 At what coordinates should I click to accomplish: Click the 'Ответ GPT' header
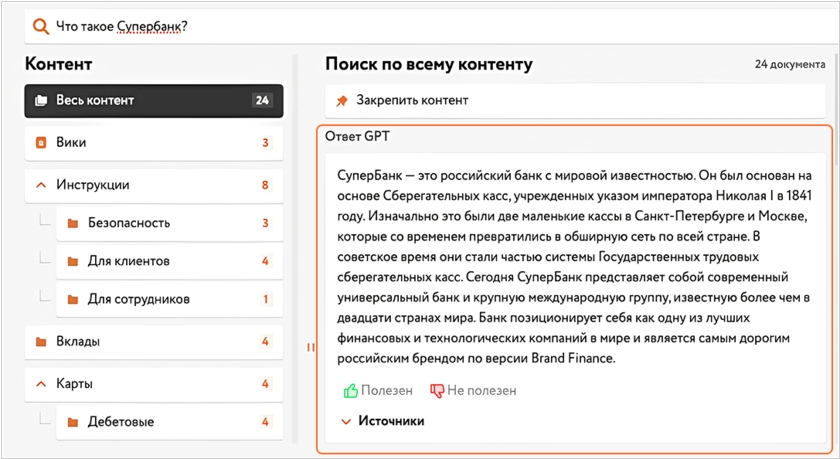coord(357,137)
